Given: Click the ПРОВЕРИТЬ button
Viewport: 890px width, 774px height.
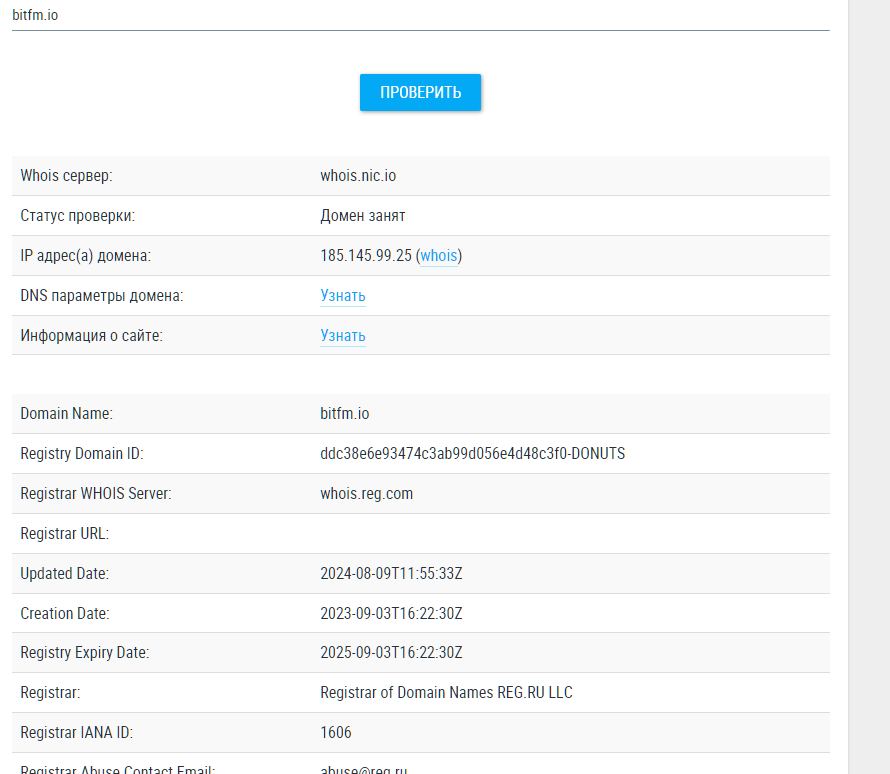Looking at the screenshot, I should click(x=420, y=92).
